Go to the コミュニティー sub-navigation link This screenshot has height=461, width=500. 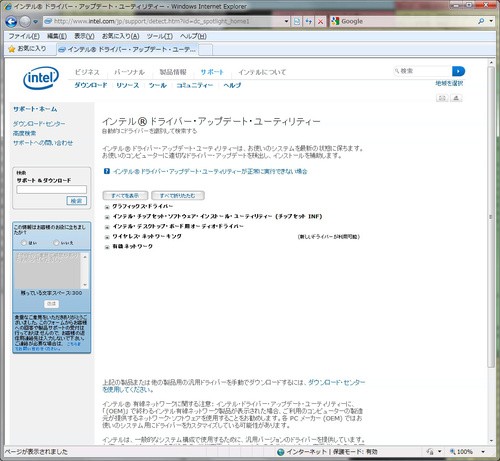coord(195,85)
